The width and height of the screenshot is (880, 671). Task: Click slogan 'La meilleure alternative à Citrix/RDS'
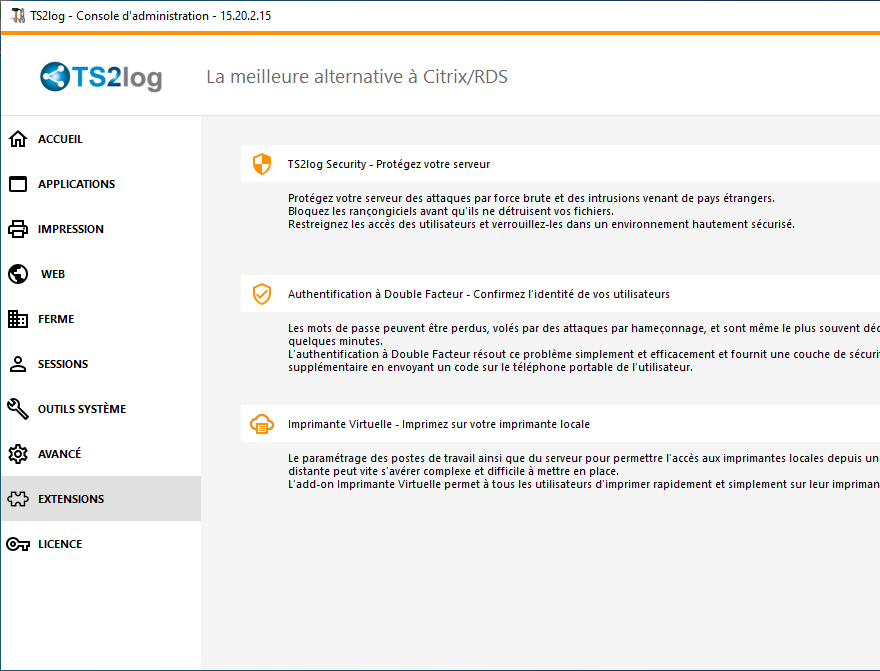[x=357, y=77]
